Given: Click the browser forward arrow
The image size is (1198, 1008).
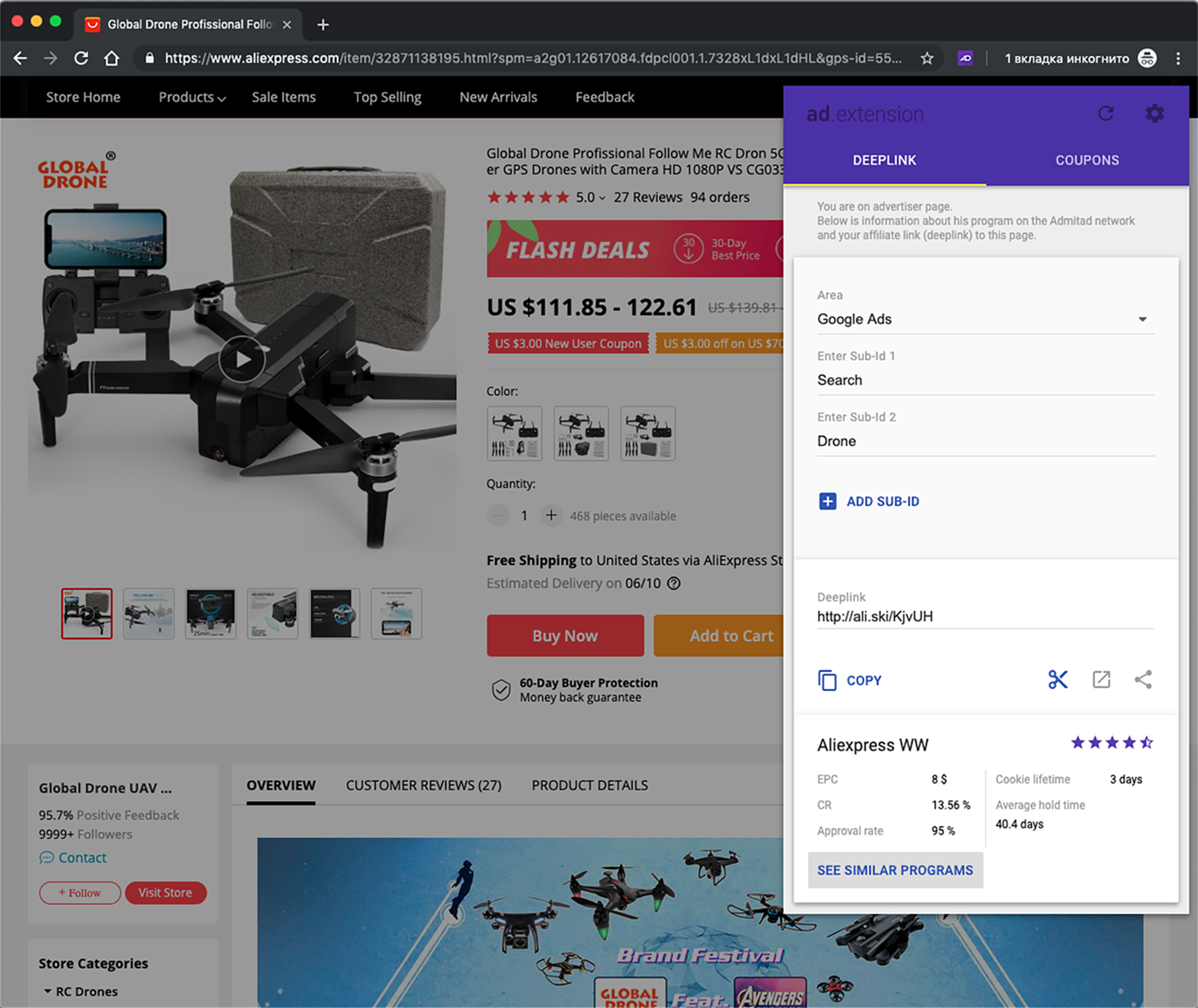Looking at the screenshot, I should [x=51, y=58].
